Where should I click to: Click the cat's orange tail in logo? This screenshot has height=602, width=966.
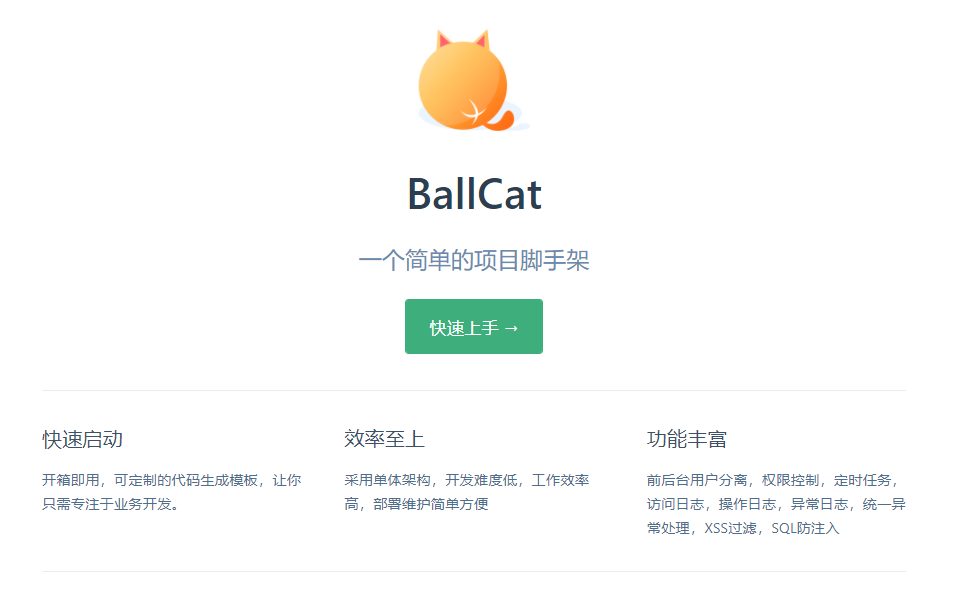coord(500,121)
